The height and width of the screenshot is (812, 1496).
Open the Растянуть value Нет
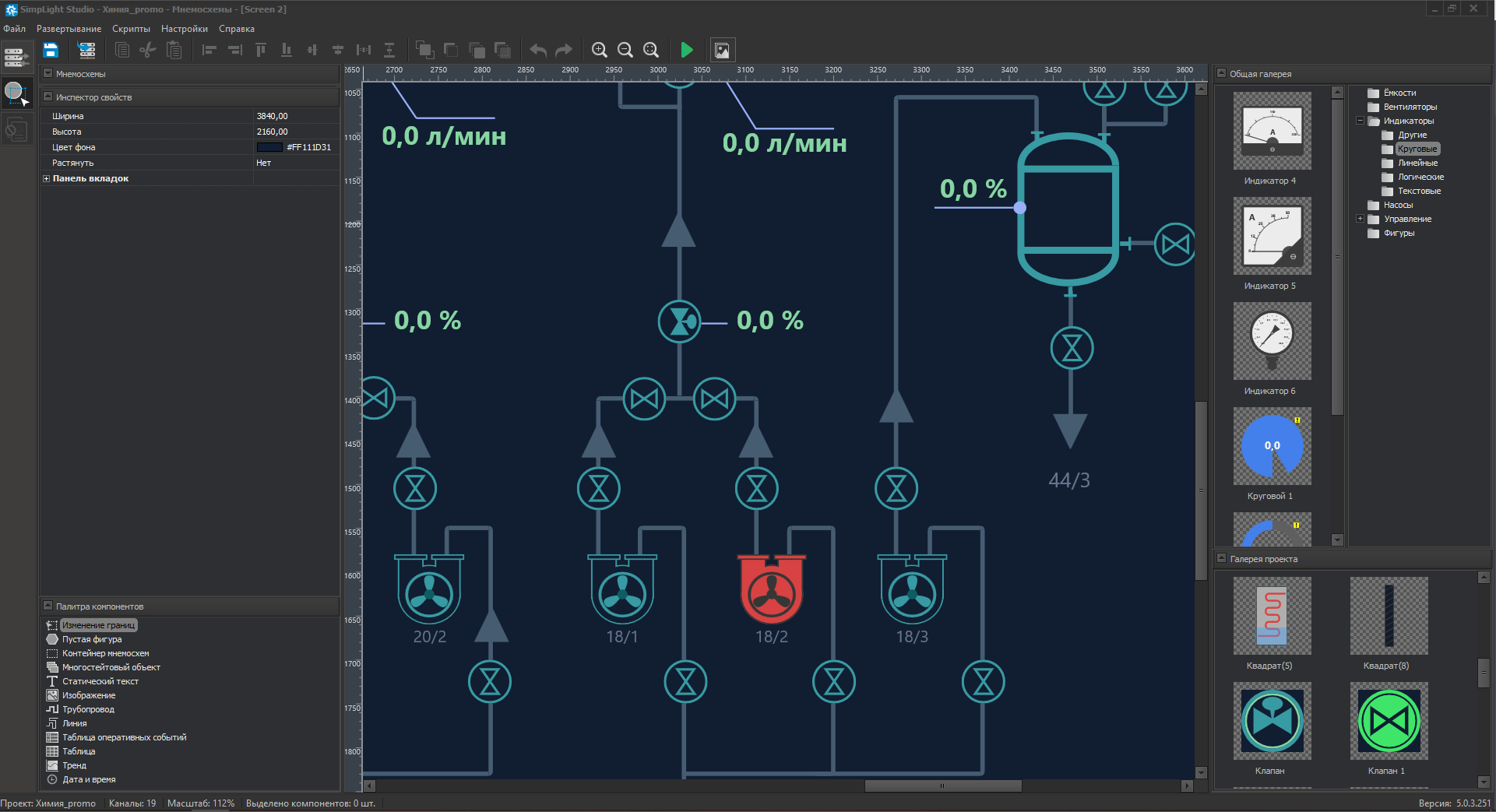pyautogui.click(x=296, y=163)
